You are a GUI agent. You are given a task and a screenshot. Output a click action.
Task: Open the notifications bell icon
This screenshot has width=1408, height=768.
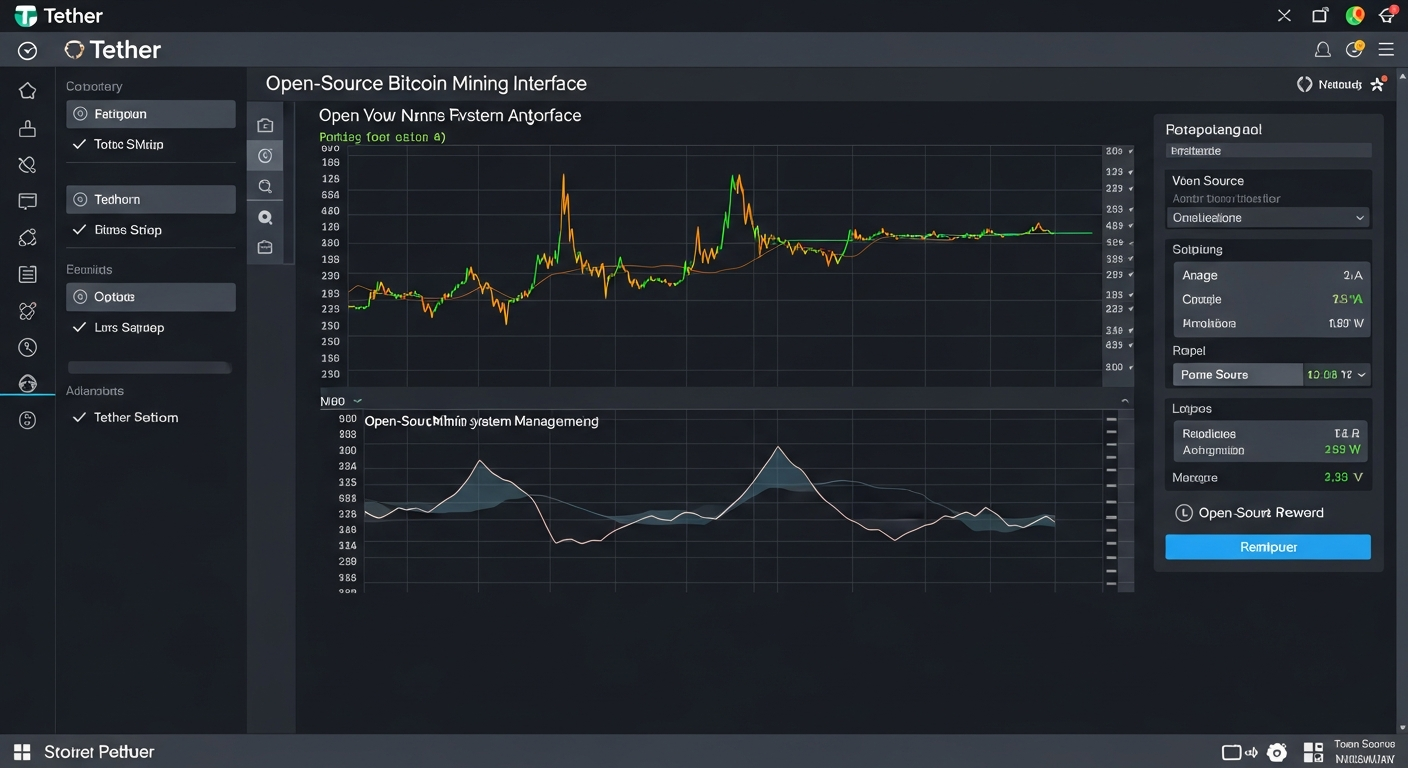click(1322, 50)
